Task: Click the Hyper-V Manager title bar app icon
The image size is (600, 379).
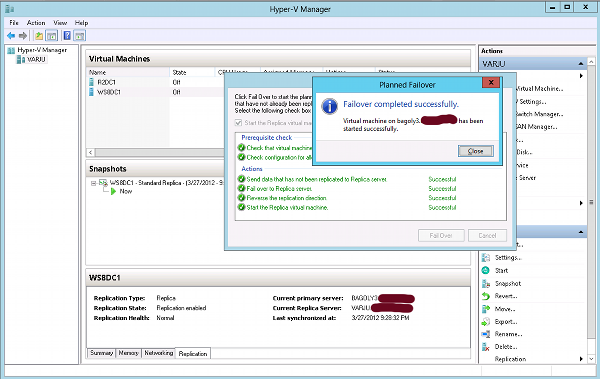Action: 10,9
